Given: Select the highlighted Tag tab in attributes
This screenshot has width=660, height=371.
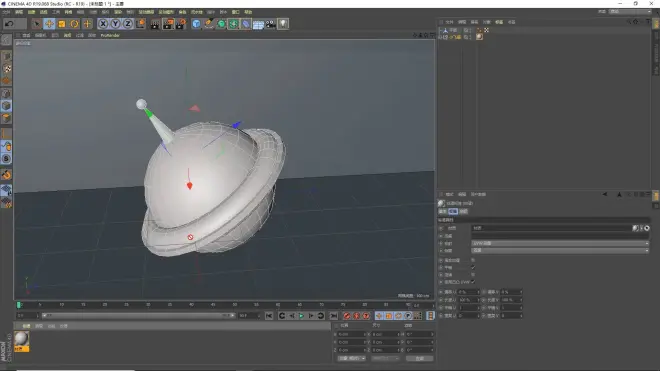Looking at the screenshot, I should pos(453,211).
